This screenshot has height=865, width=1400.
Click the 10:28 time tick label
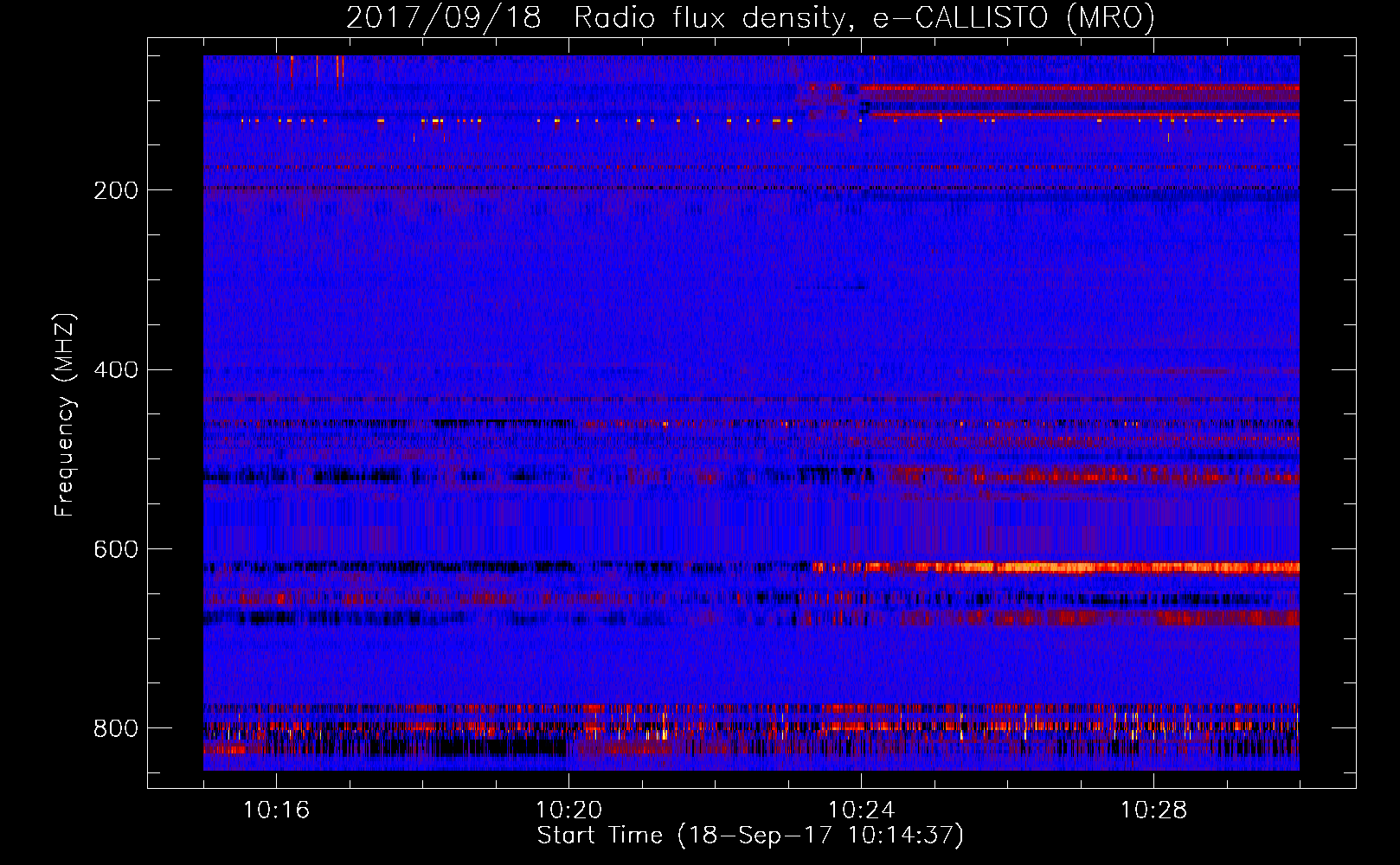pos(1153,811)
